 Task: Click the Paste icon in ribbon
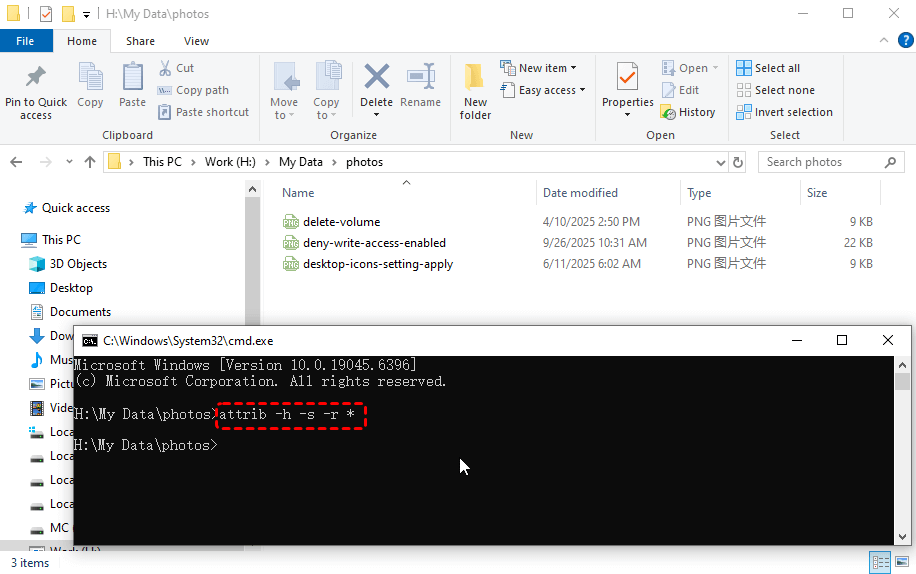tap(132, 78)
